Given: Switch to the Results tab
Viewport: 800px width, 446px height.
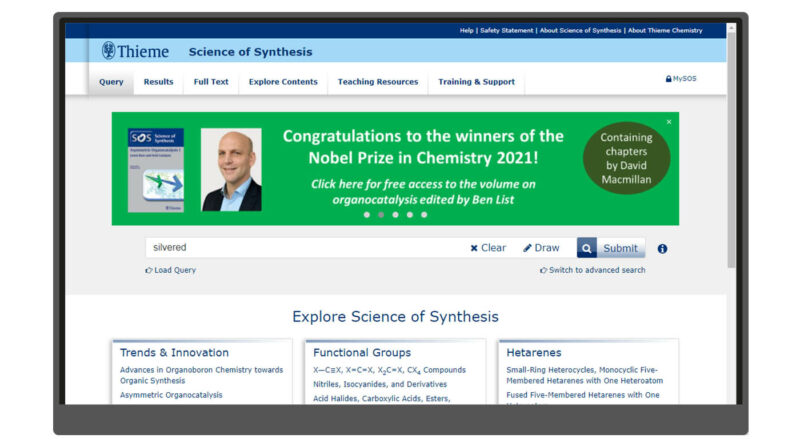Looking at the screenshot, I should 158,82.
